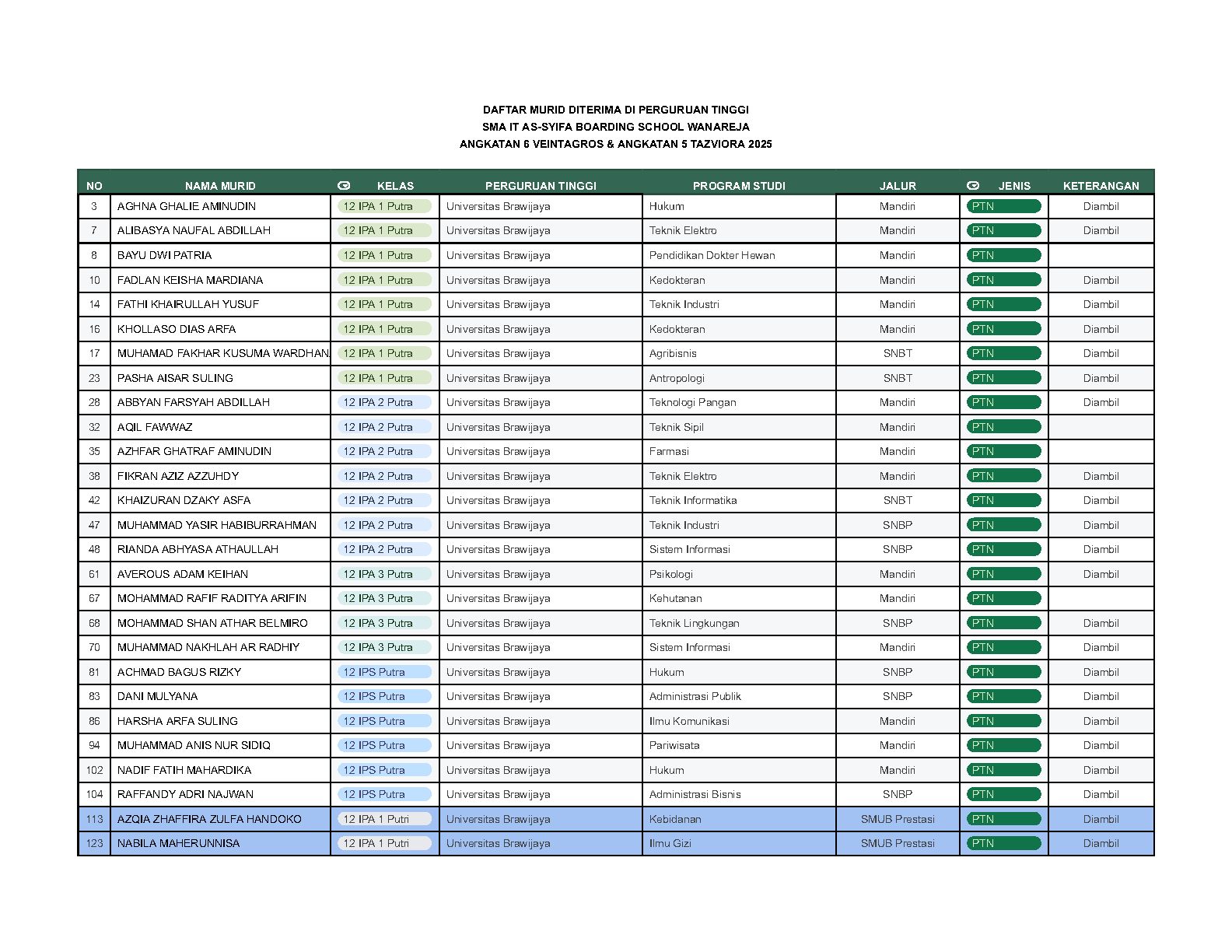The image size is (1232, 952).
Task: Open the 12 IPS Putra chip for DANI MULYANA
Action: point(384,697)
